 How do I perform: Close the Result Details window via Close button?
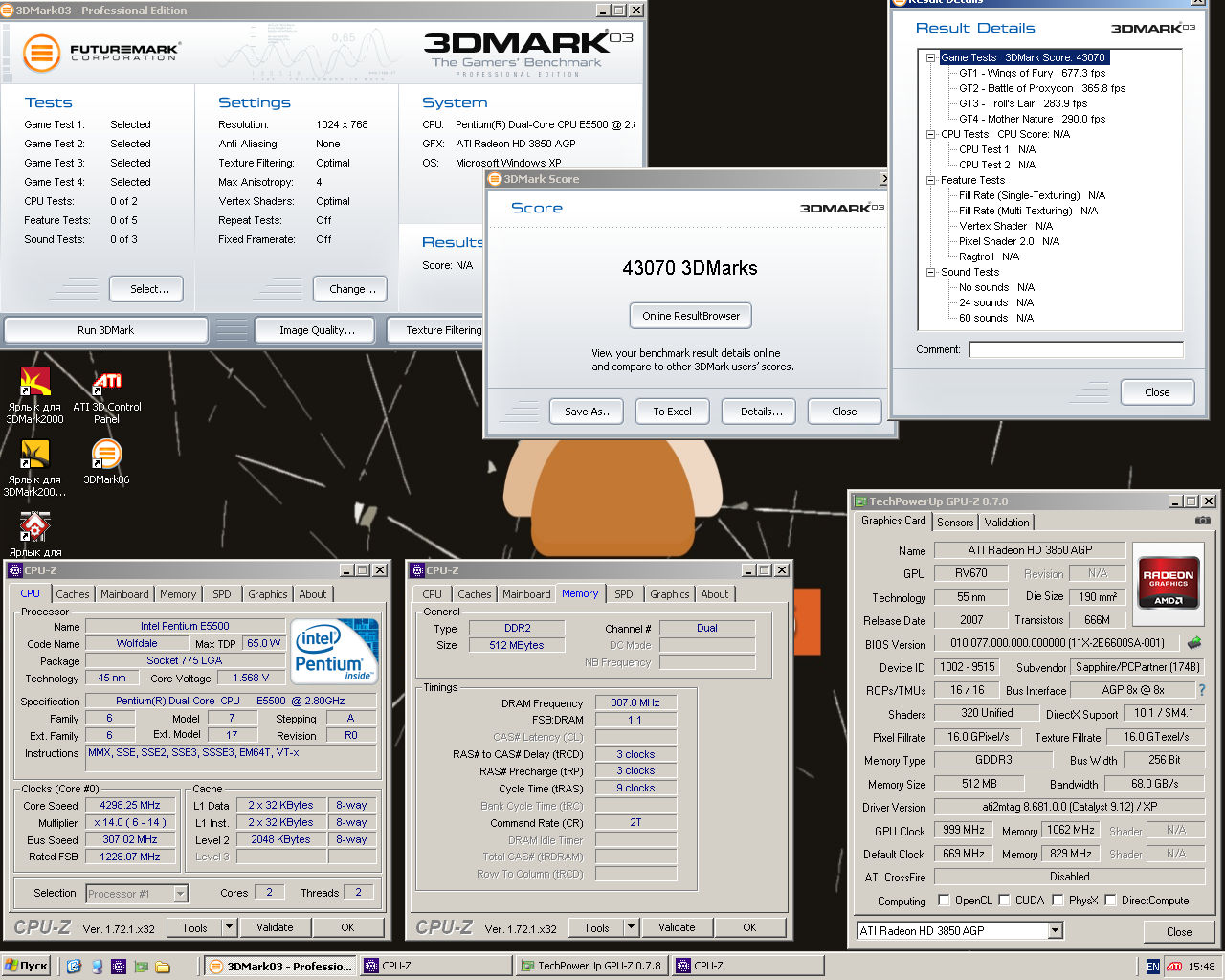pos(1157,392)
